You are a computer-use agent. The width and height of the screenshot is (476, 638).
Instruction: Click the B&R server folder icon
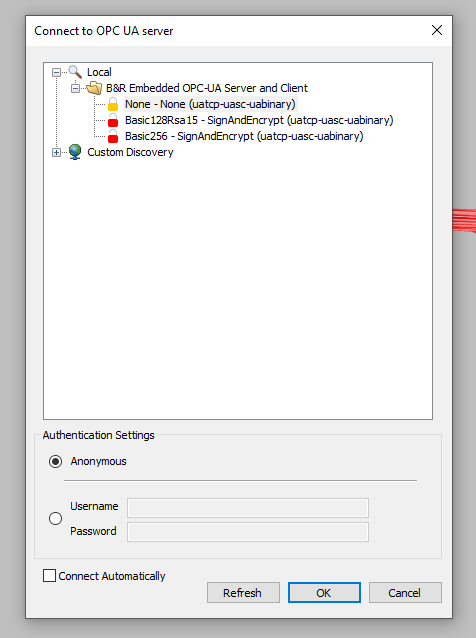tap(94, 88)
